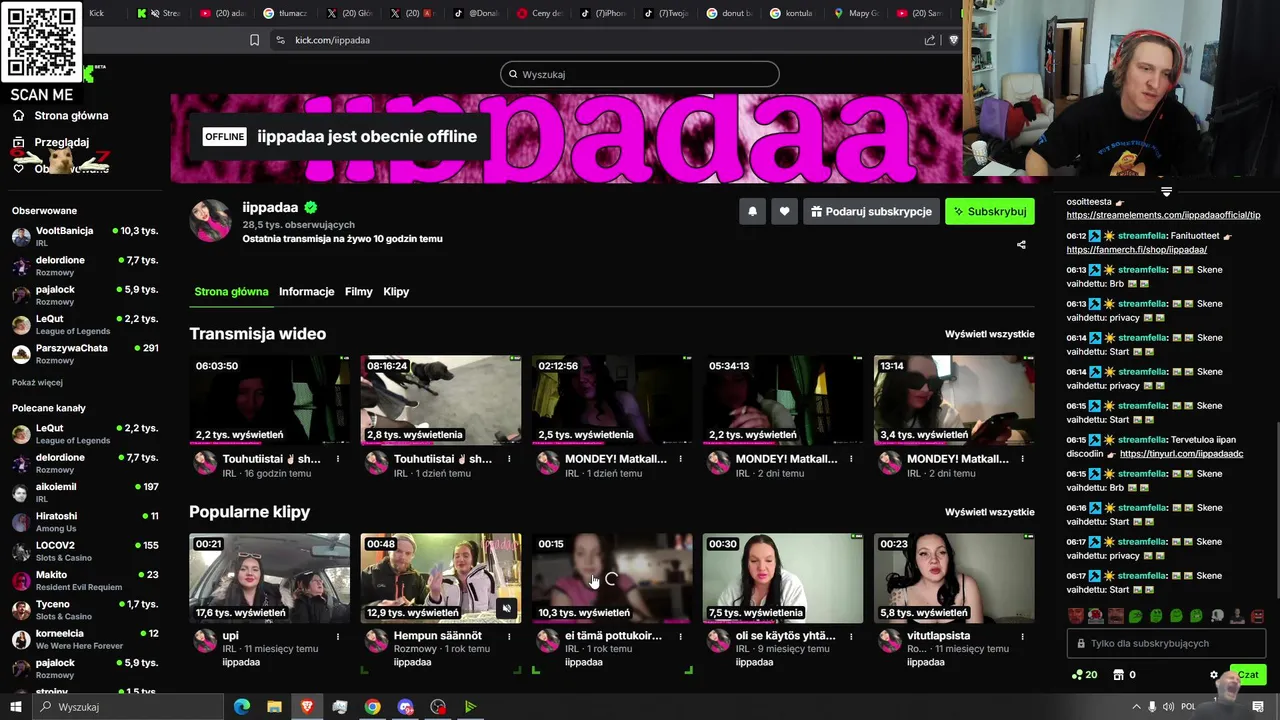Open options menu for the 08:16:24 video

(x=509, y=459)
